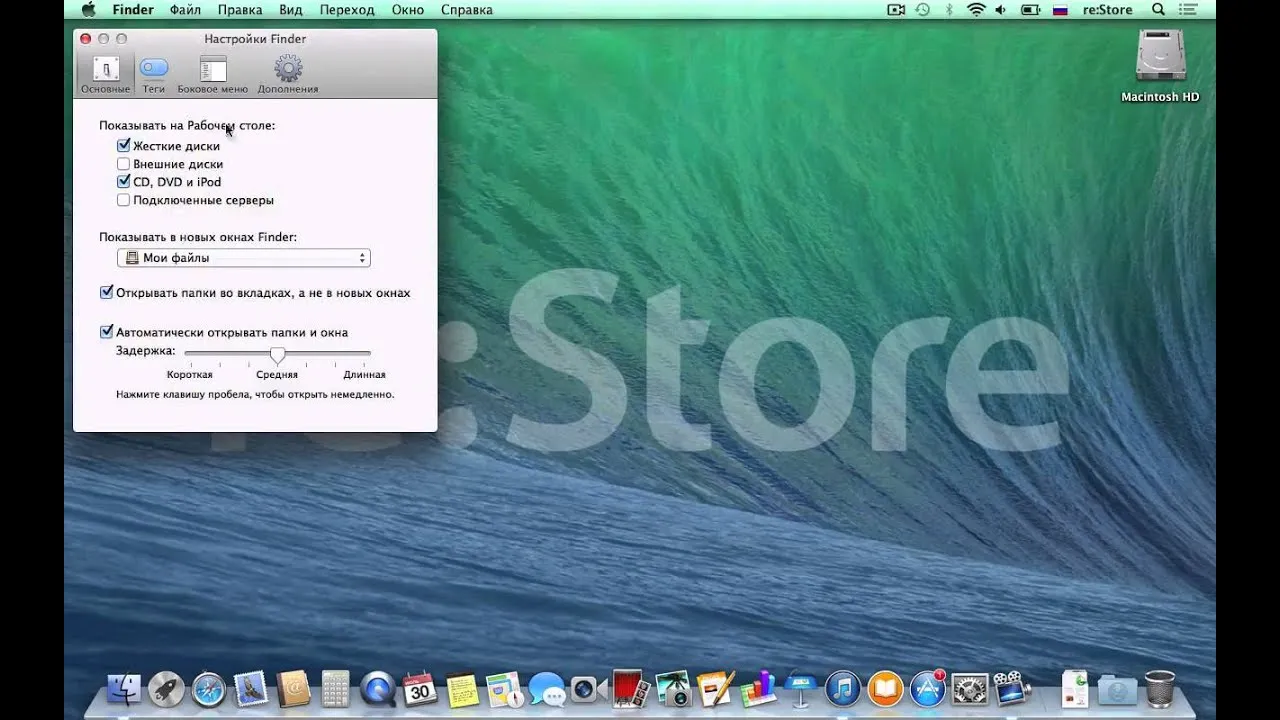
Task: Open App Store from the Dock
Action: (x=928, y=688)
